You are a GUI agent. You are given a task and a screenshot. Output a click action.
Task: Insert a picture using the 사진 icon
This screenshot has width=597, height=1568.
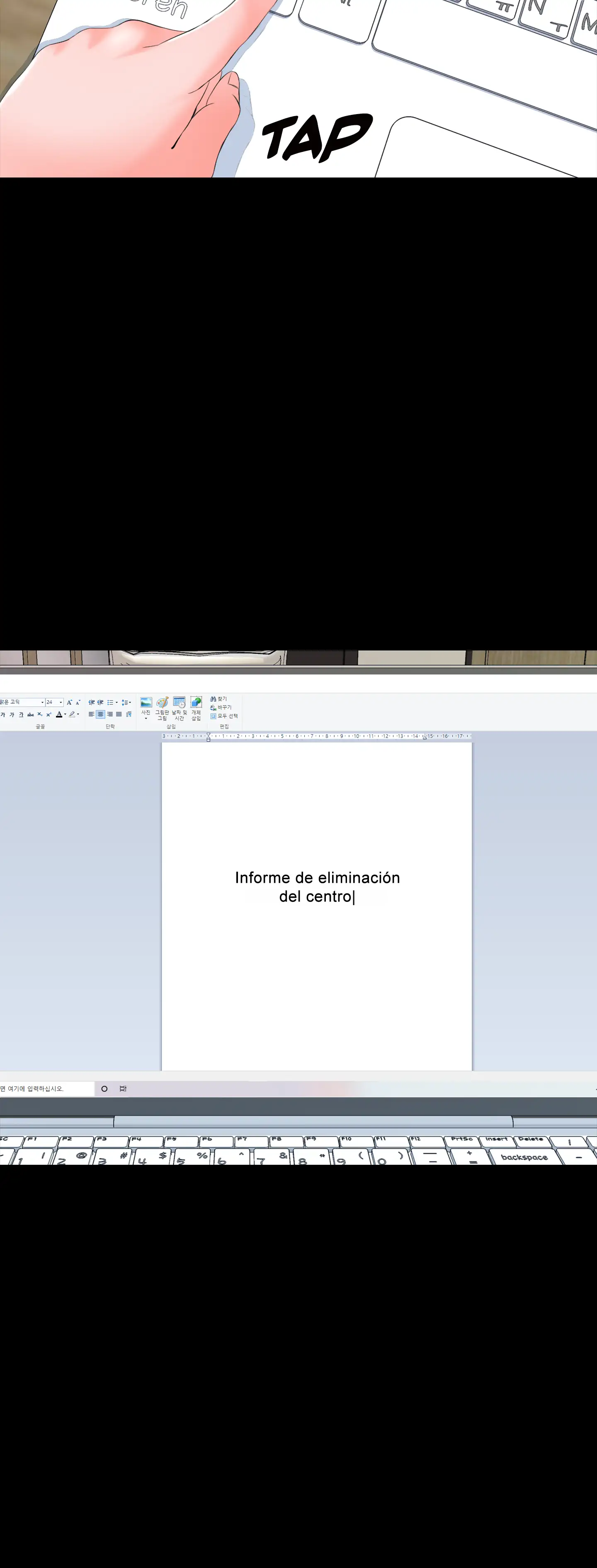tap(146, 704)
